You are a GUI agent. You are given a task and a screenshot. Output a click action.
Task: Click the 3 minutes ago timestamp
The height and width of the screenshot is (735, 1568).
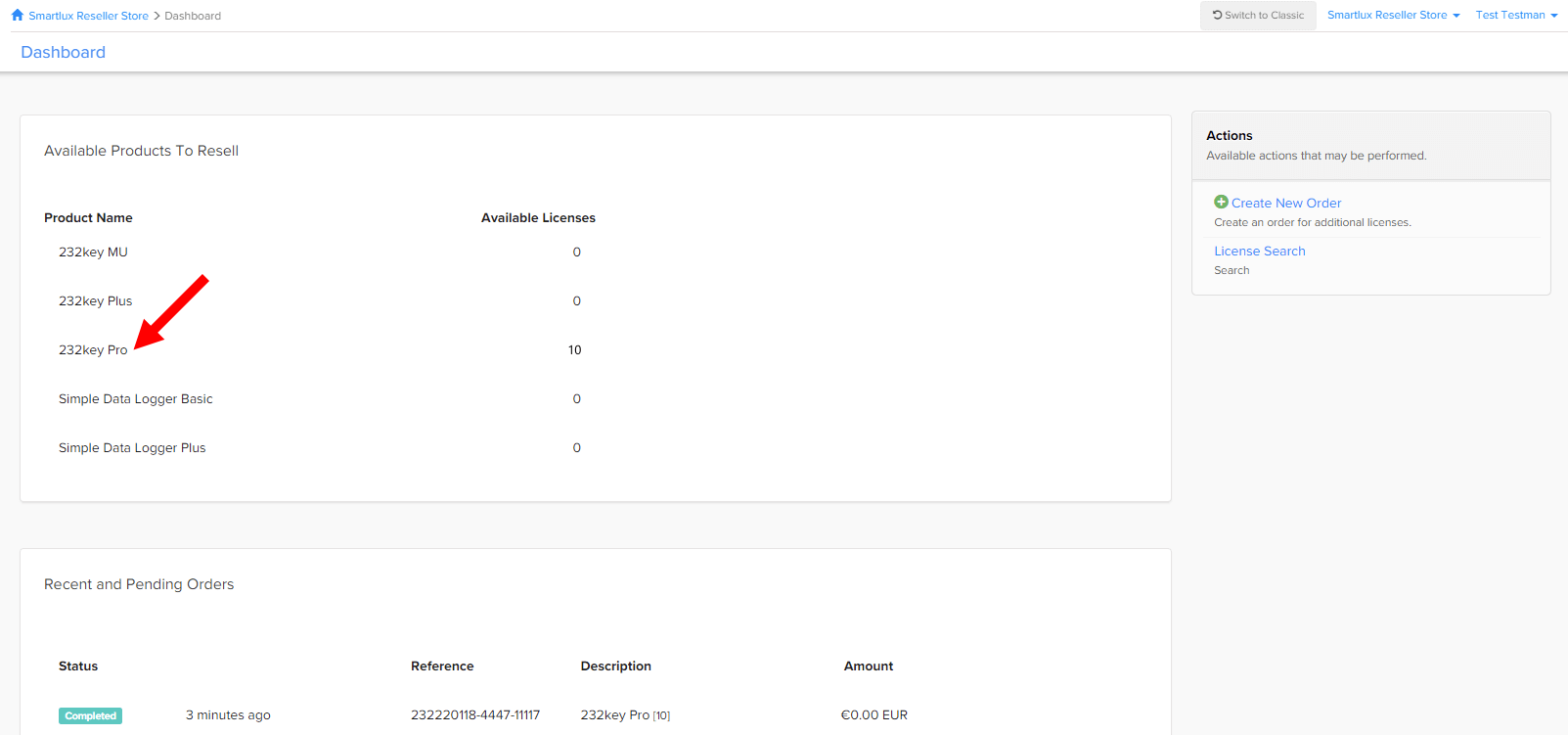click(x=228, y=714)
